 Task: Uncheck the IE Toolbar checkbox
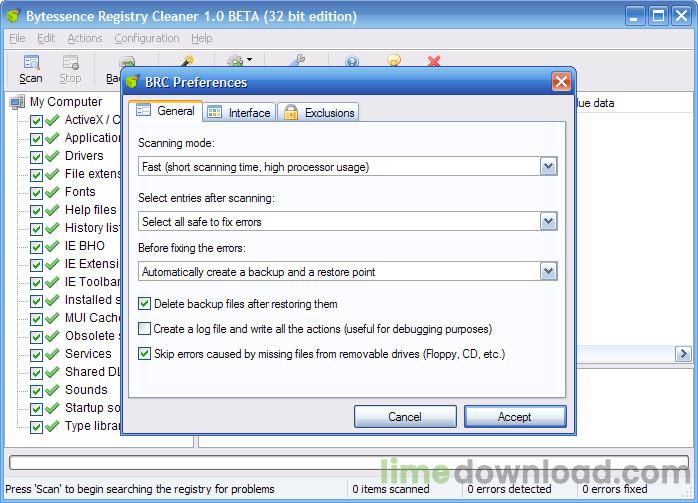tap(36, 283)
